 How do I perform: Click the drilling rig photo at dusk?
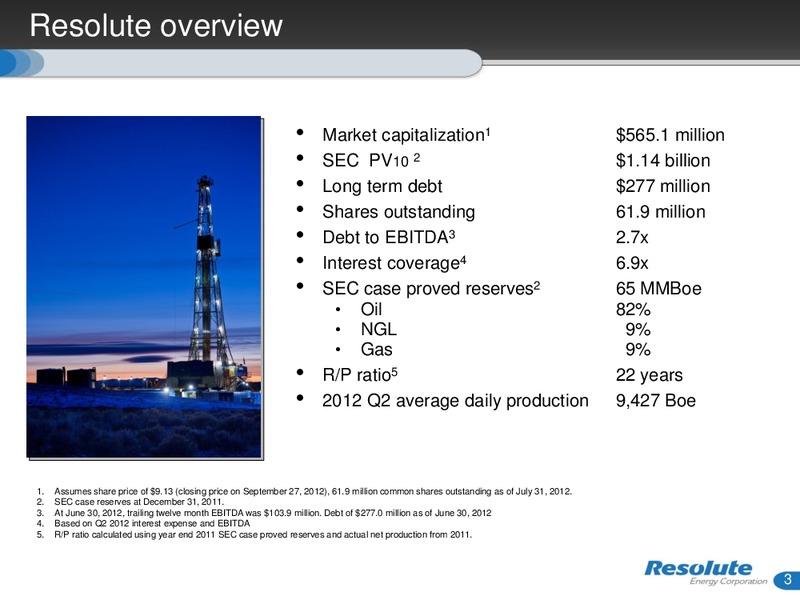click(x=144, y=287)
